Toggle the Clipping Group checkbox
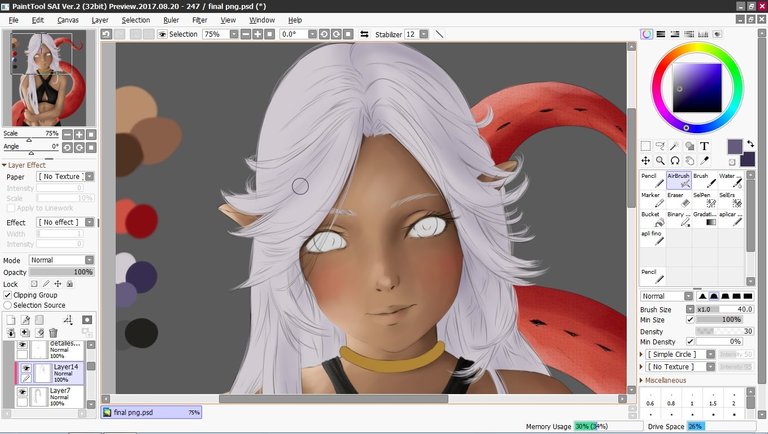 7,295
